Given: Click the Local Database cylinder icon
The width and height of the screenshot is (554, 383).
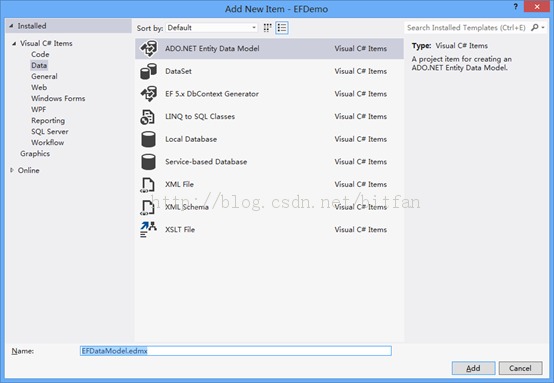Looking at the screenshot, I should (148, 139).
